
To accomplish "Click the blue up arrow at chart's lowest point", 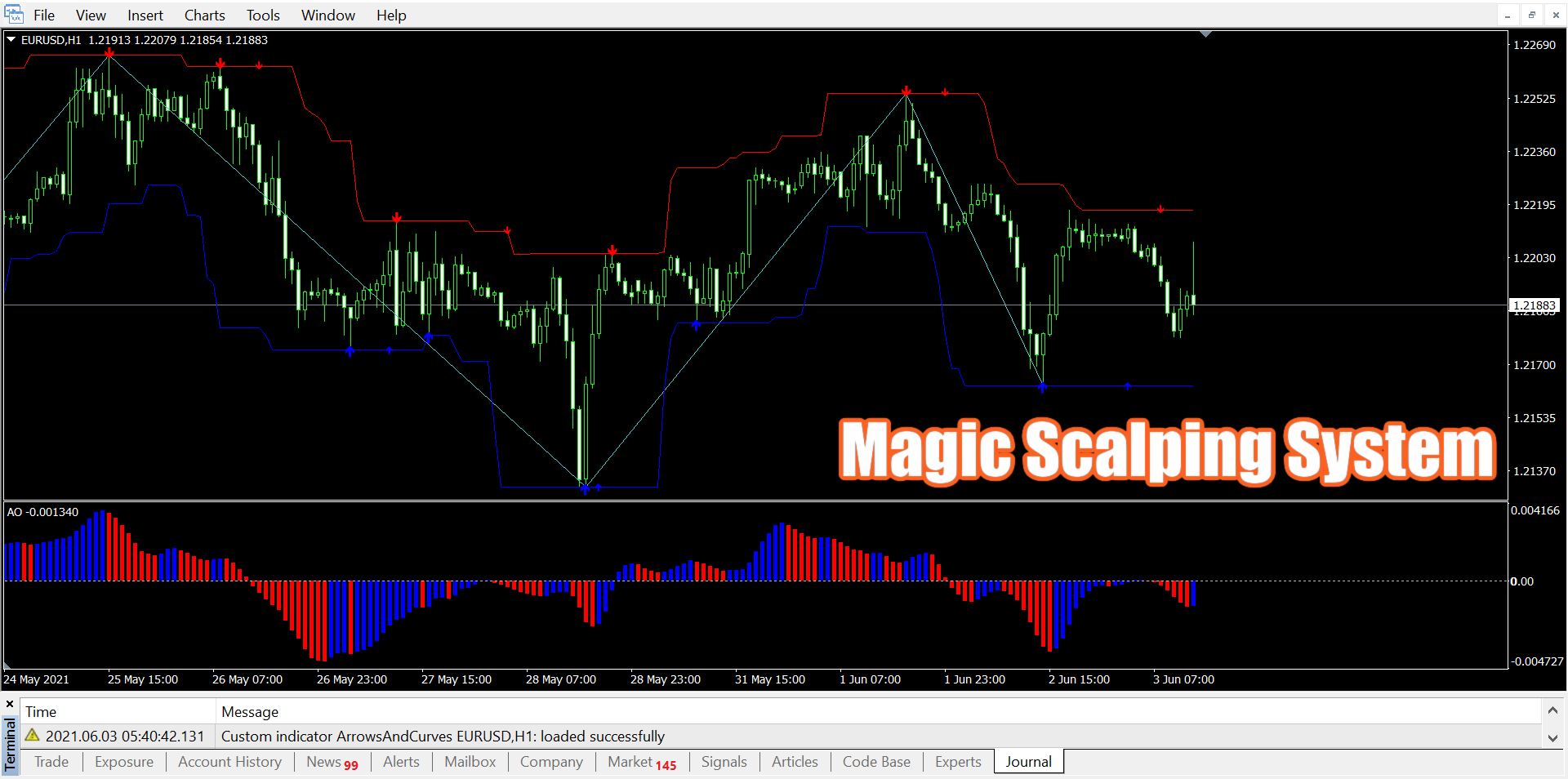I will click(585, 488).
